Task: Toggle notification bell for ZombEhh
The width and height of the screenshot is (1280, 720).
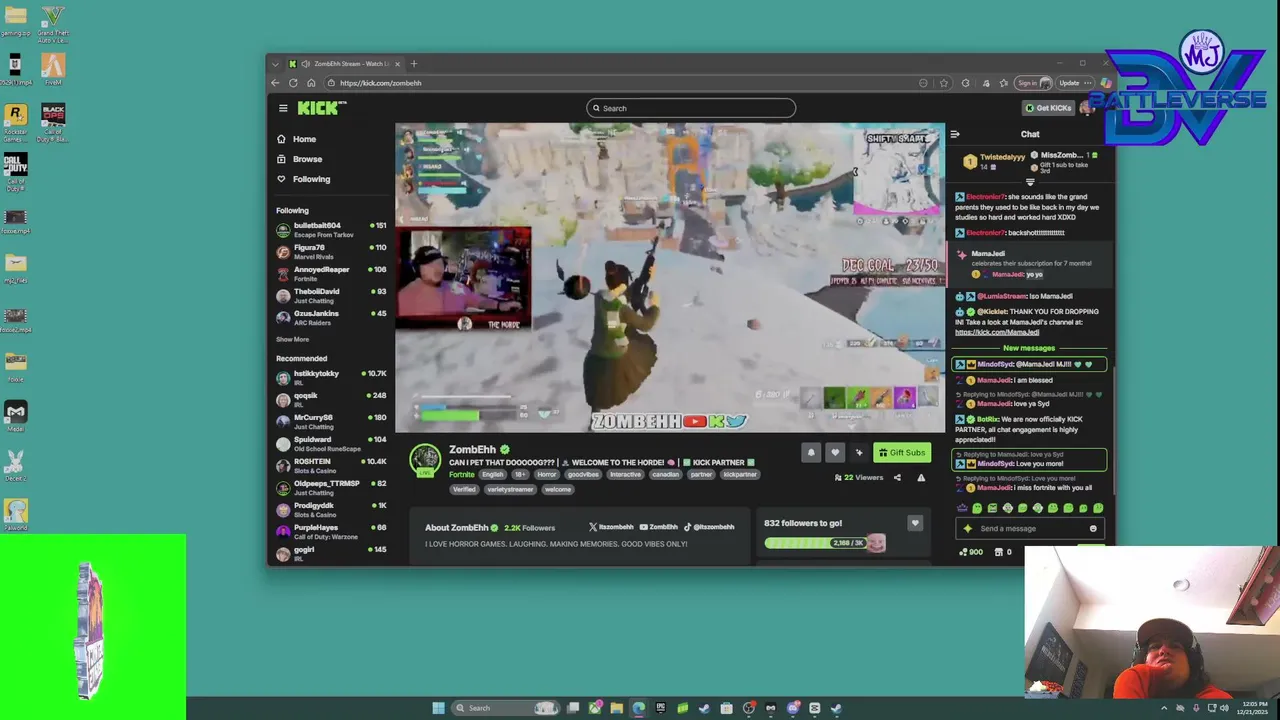Action: pos(811,452)
